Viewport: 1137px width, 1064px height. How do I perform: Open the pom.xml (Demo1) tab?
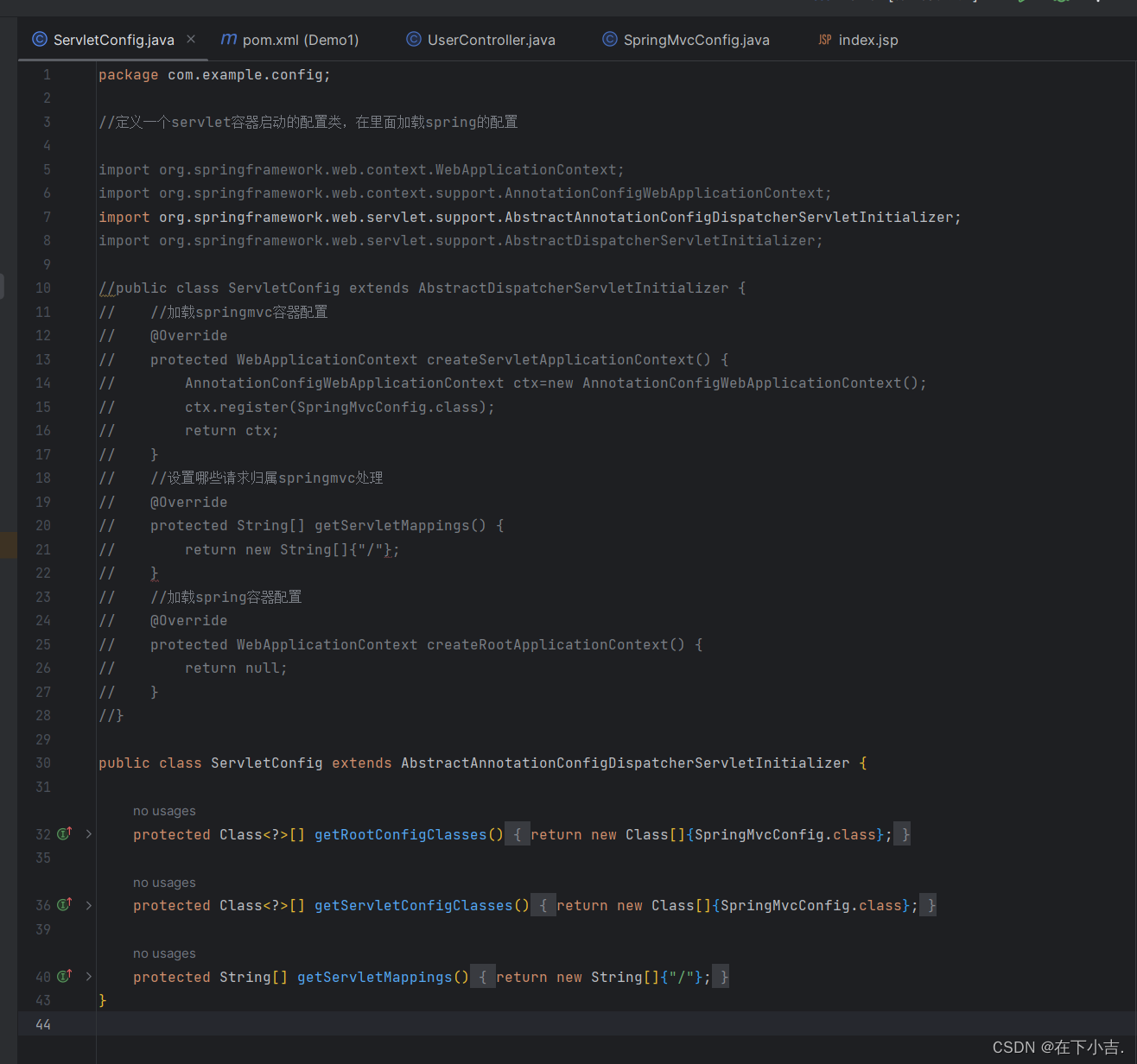pyautogui.click(x=290, y=40)
